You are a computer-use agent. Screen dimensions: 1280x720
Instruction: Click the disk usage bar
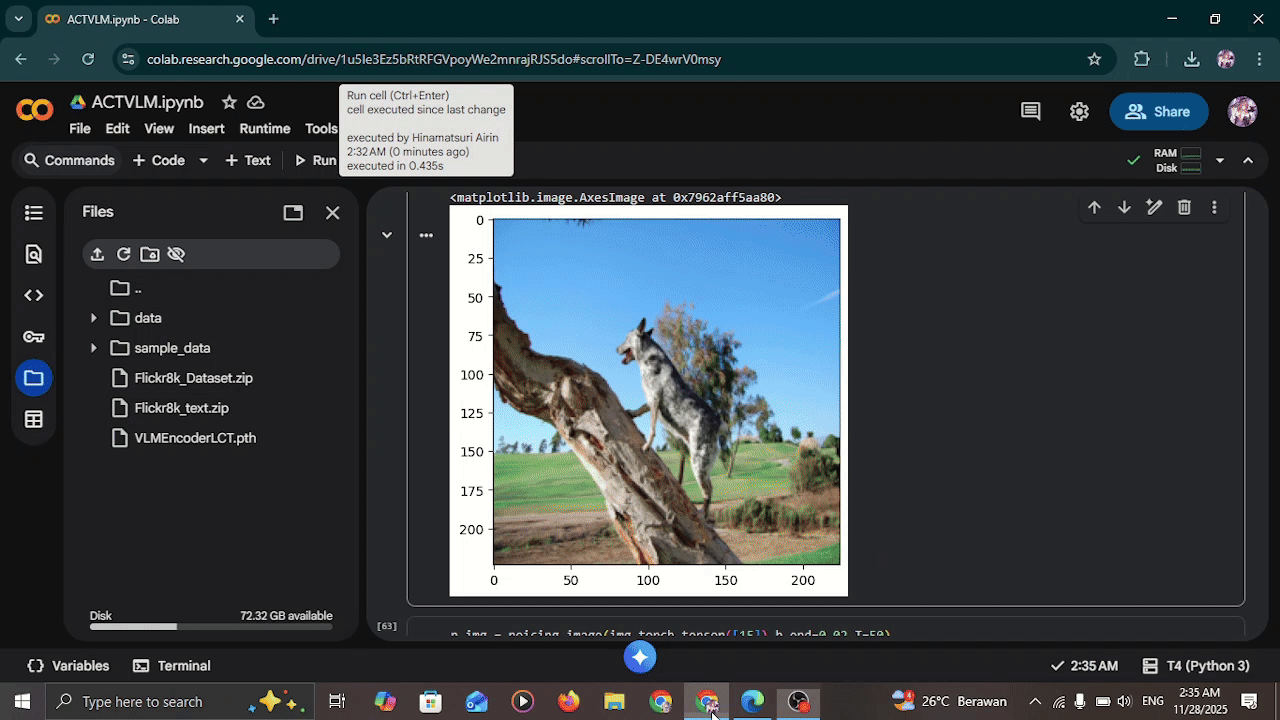pyautogui.click(x=211, y=627)
